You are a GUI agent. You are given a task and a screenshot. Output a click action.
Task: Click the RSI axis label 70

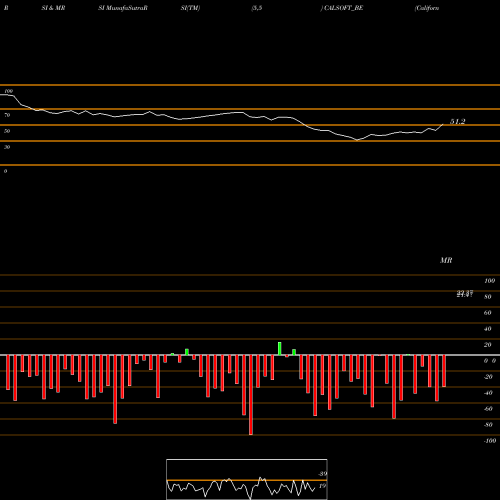(x=7, y=115)
